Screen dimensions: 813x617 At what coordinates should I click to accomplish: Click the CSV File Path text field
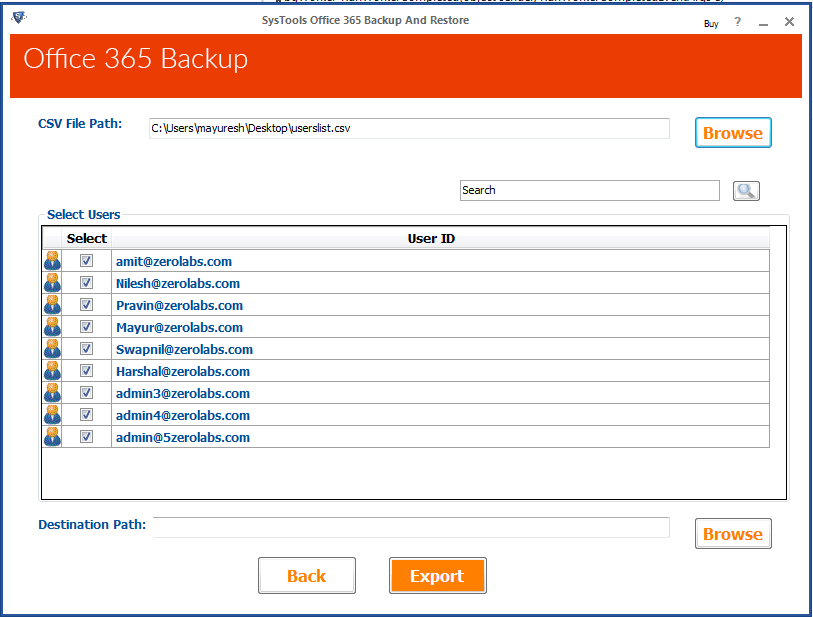[409, 128]
